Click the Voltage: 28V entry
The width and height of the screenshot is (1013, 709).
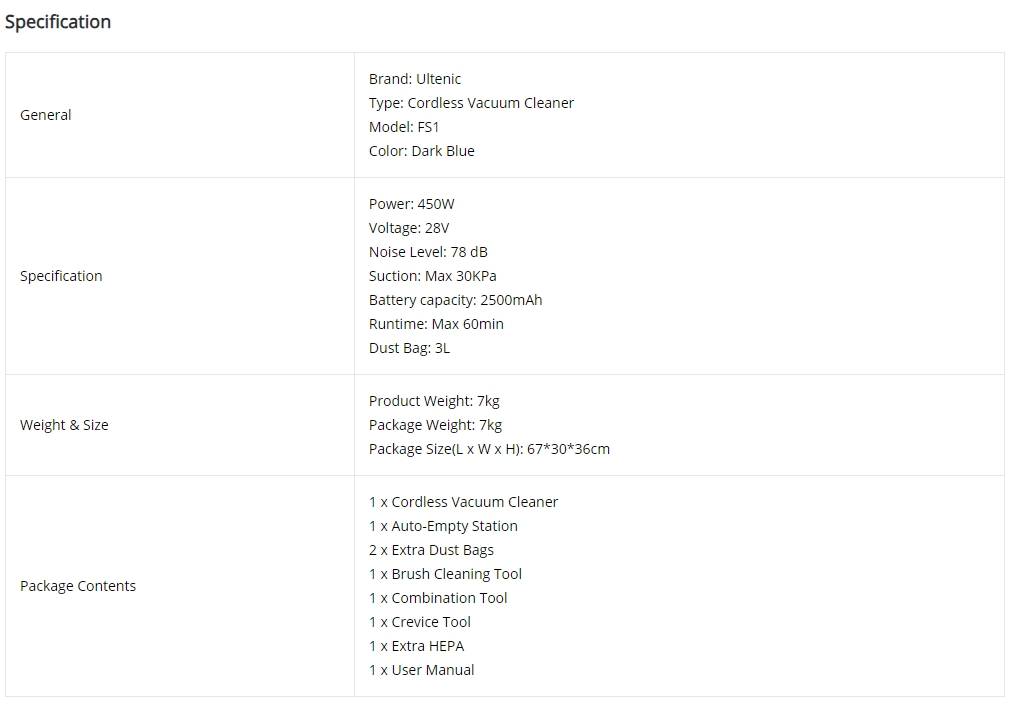pos(409,228)
